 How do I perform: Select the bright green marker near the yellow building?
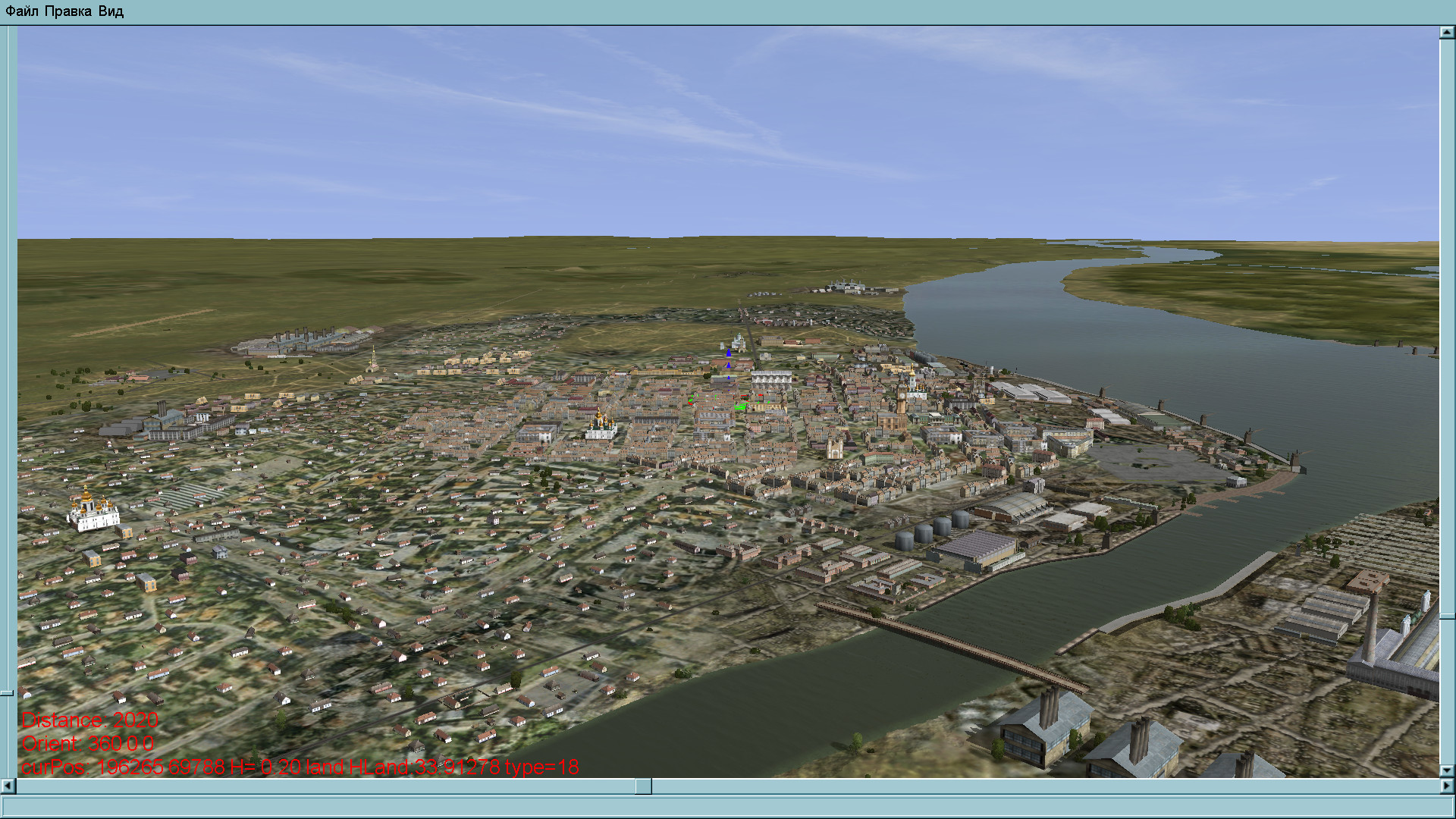coord(739,407)
